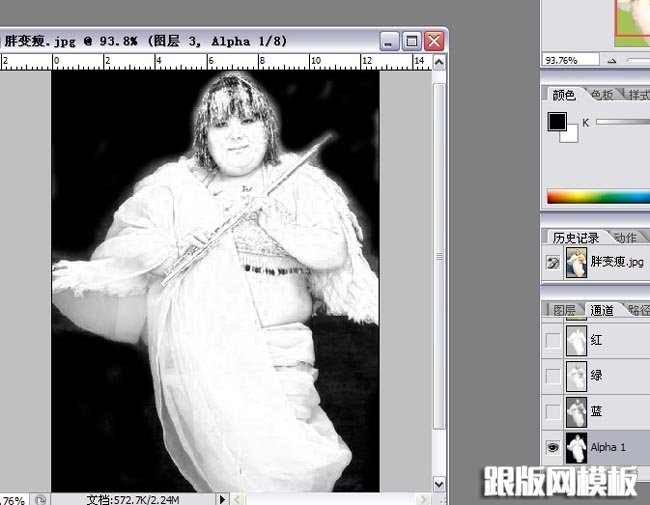The image size is (650, 505).
Task: Open the 动作 (Actions) tab
Action: (624, 238)
